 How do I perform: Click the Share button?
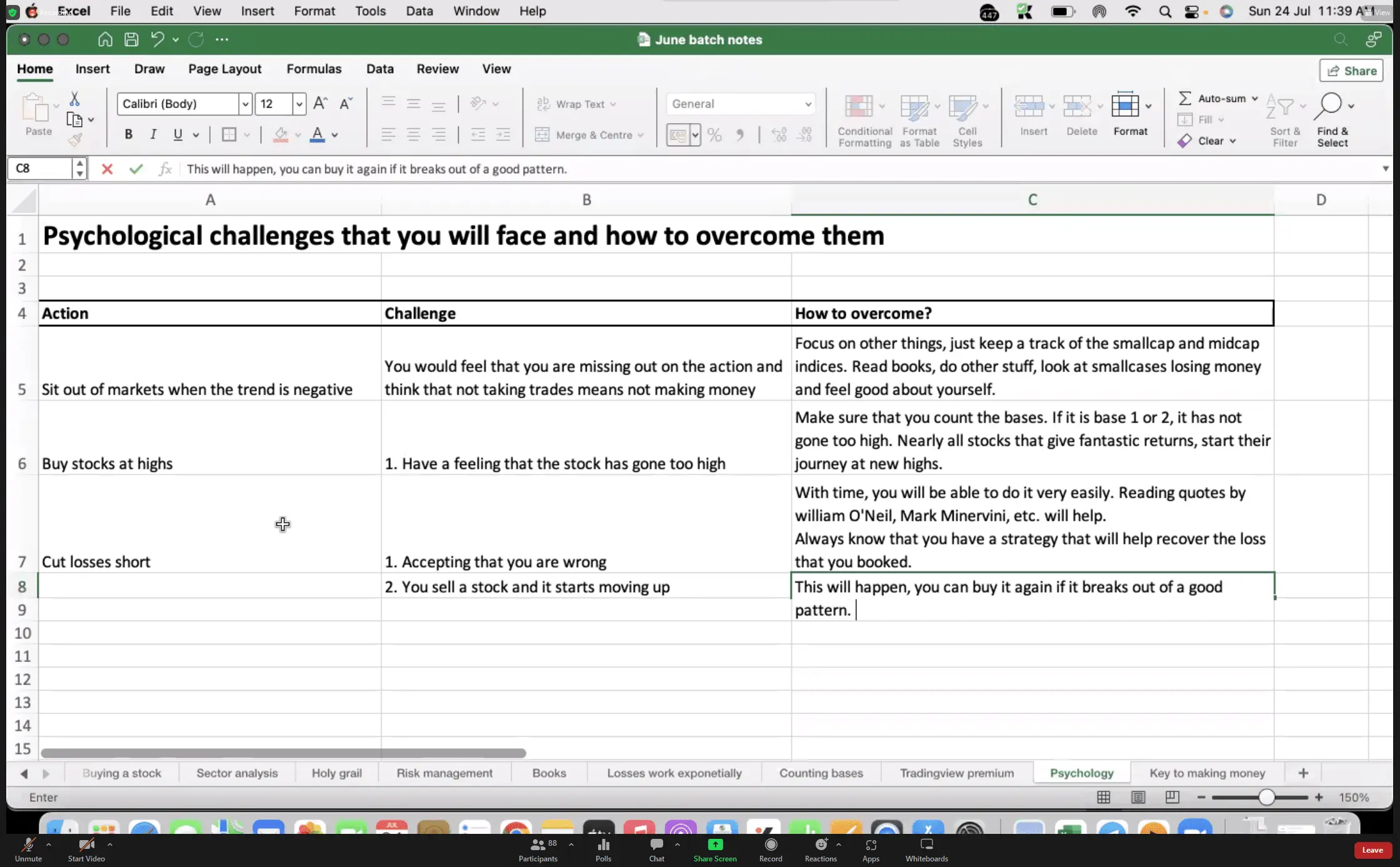pyautogui.click(x=1351, y=71)
